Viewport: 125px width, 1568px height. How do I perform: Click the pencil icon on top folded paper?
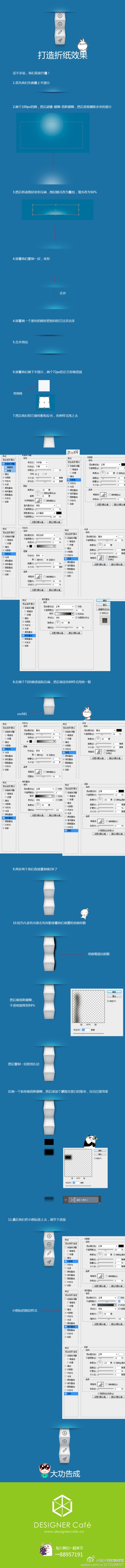click(x=59, y=32)
